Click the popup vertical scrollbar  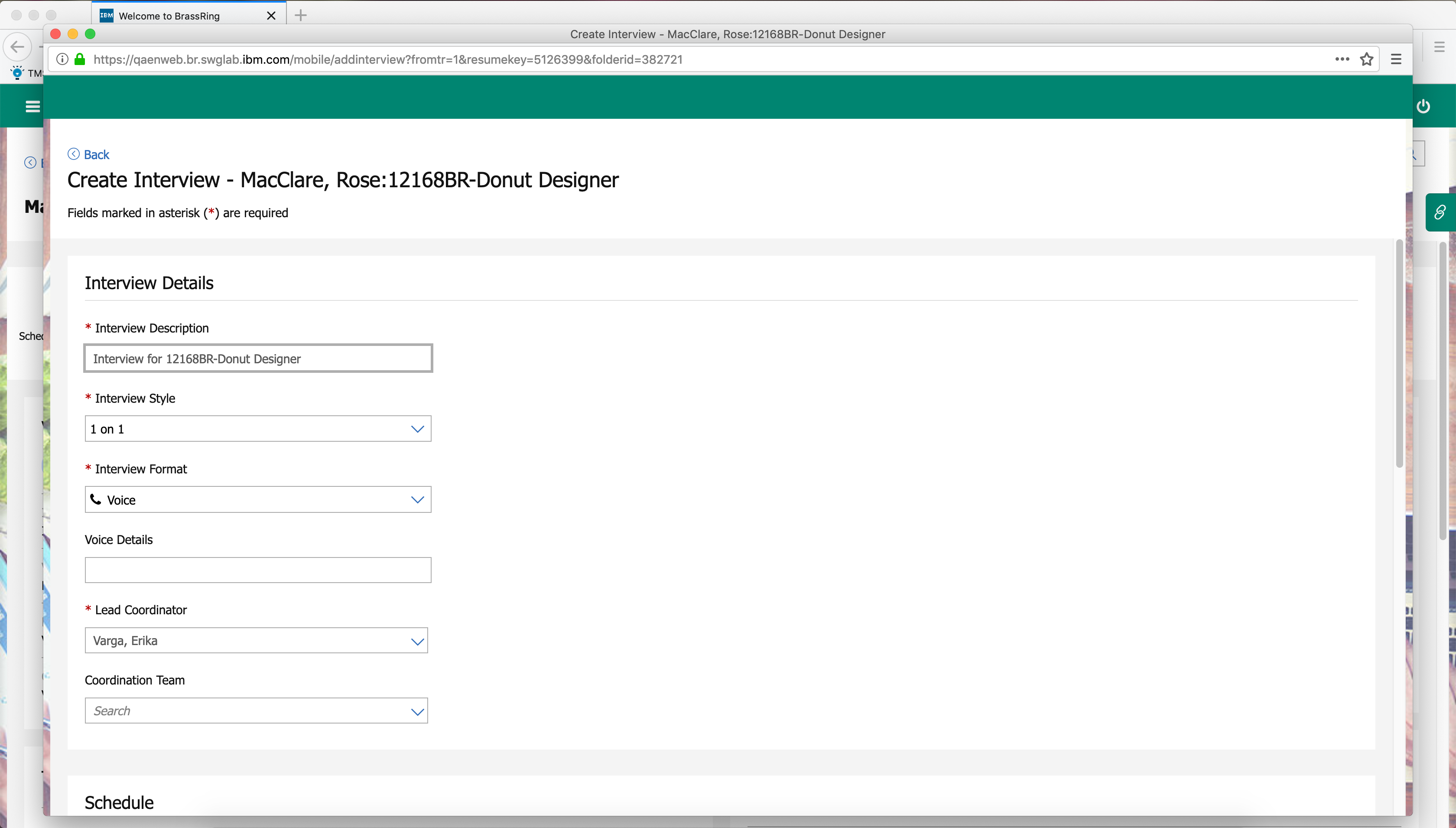coord(1399,352)
